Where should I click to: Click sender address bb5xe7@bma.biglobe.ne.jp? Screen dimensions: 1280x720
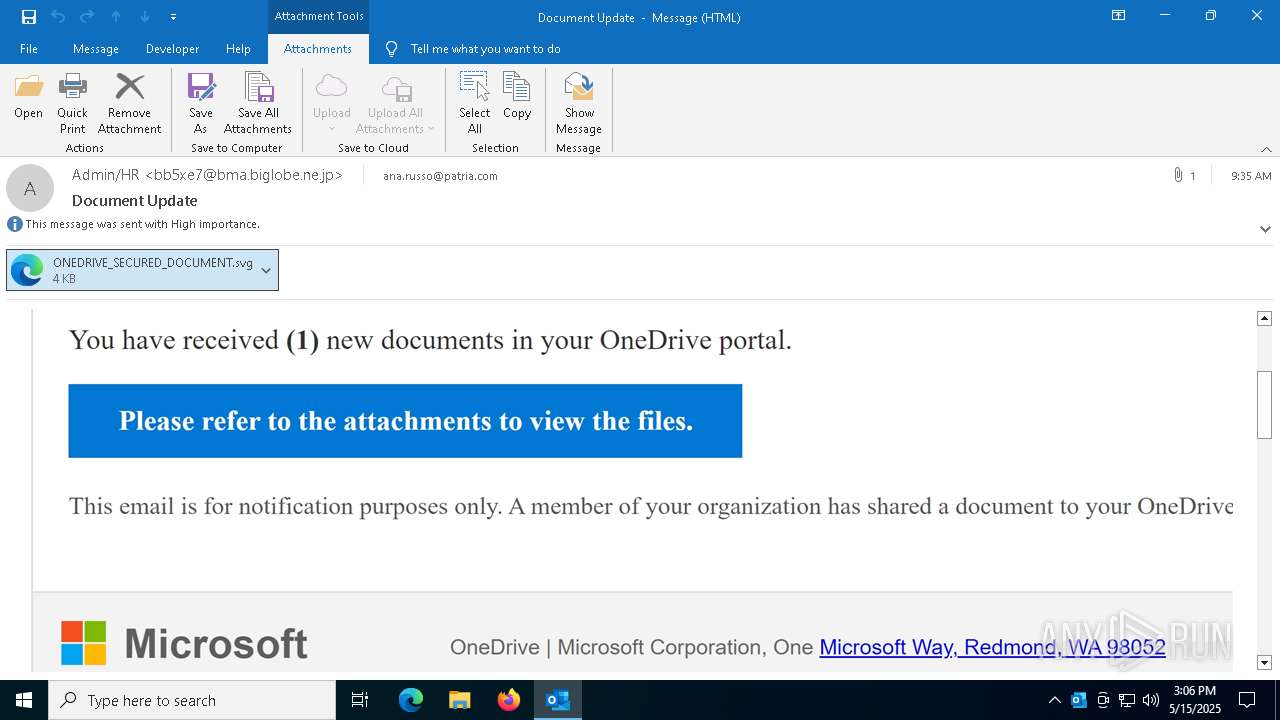pos(244,175)
